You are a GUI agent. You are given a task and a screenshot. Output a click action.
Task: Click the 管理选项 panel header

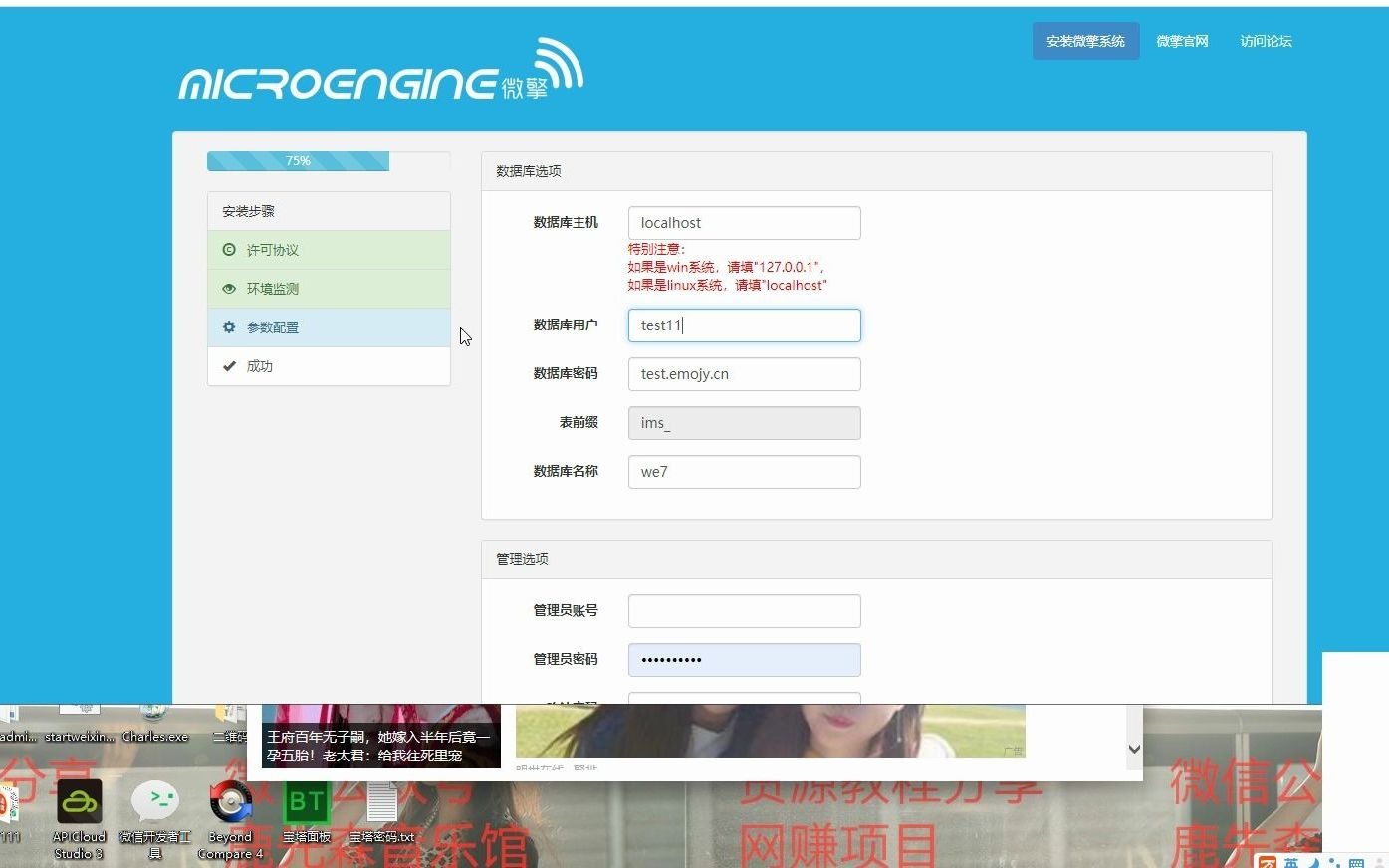click(876, 559)
